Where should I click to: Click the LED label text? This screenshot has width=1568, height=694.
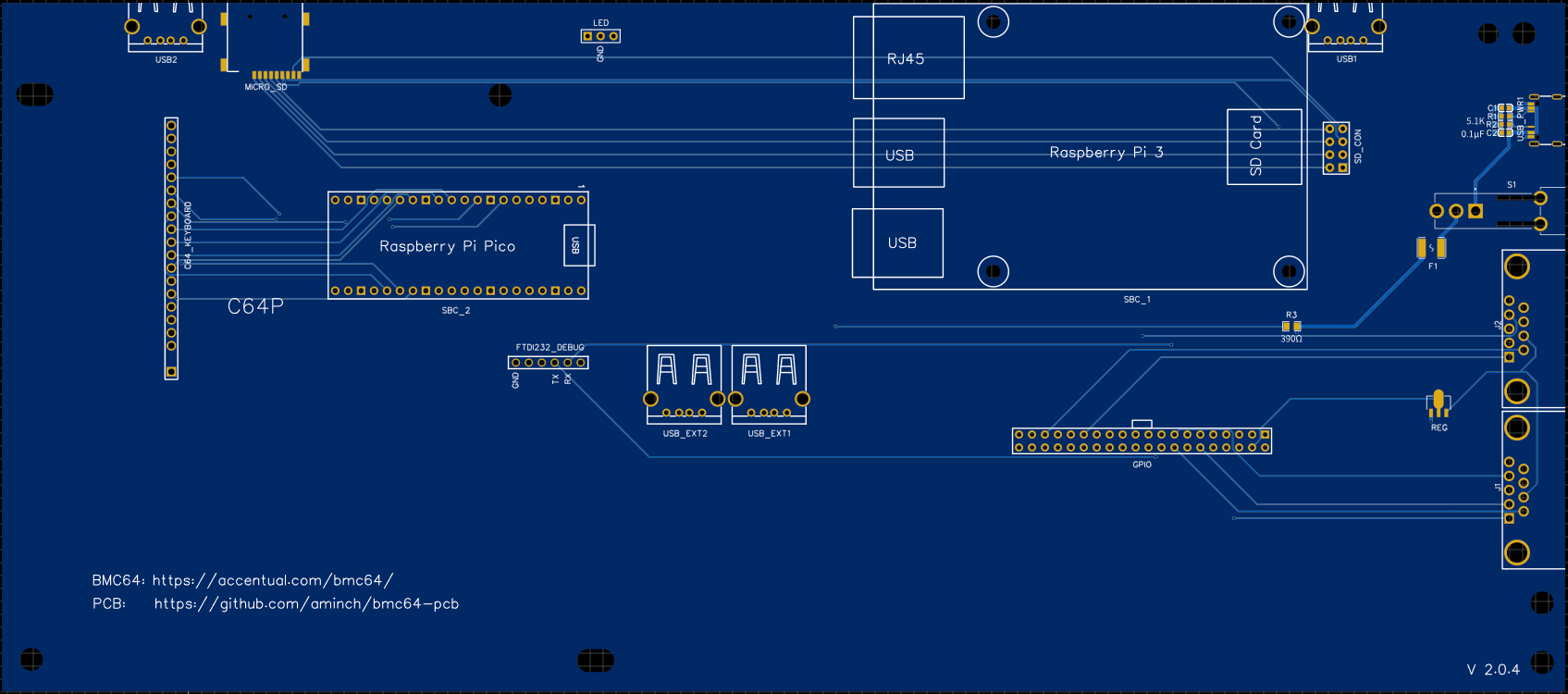coord(601,23)
